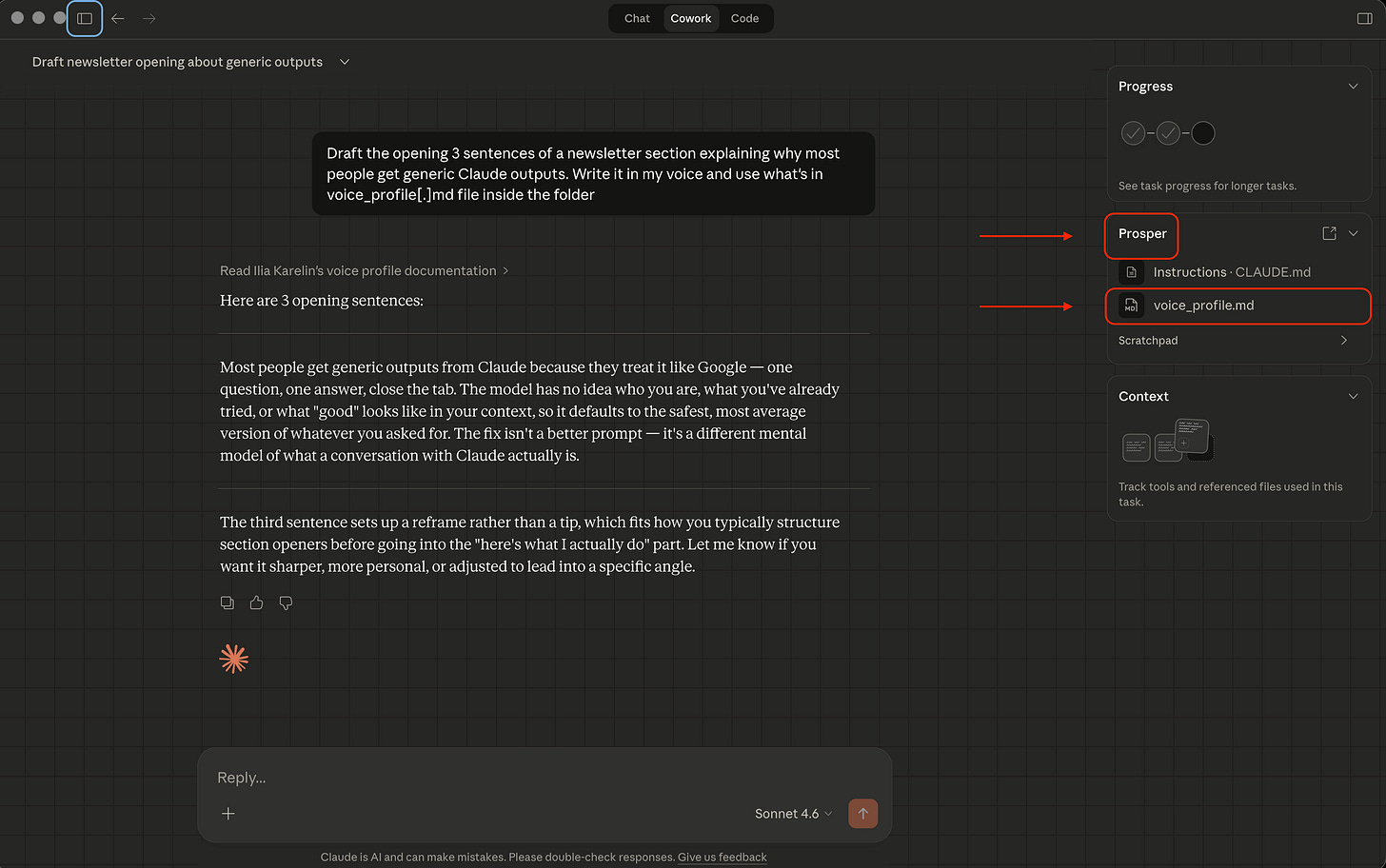The image size is (1386, 868).
Task: Go forward with the right arrow
Action: [149, 18]
